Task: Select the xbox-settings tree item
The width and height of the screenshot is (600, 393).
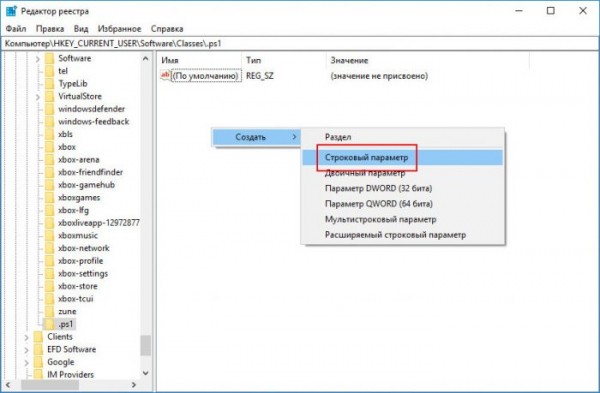Action: pos(83,273)
